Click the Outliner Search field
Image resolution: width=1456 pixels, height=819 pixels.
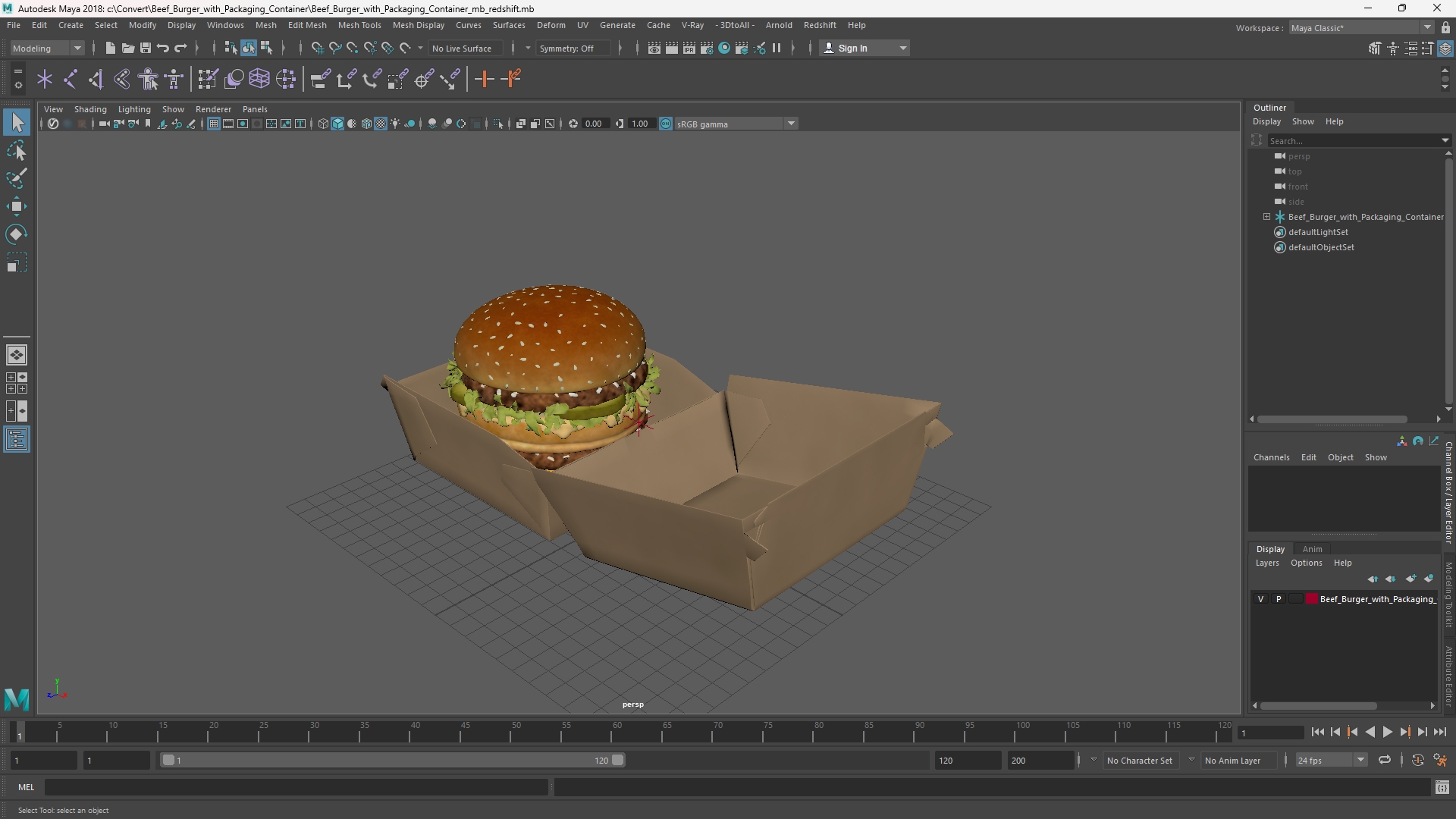pyautogui.click(x=1354, y=140)
